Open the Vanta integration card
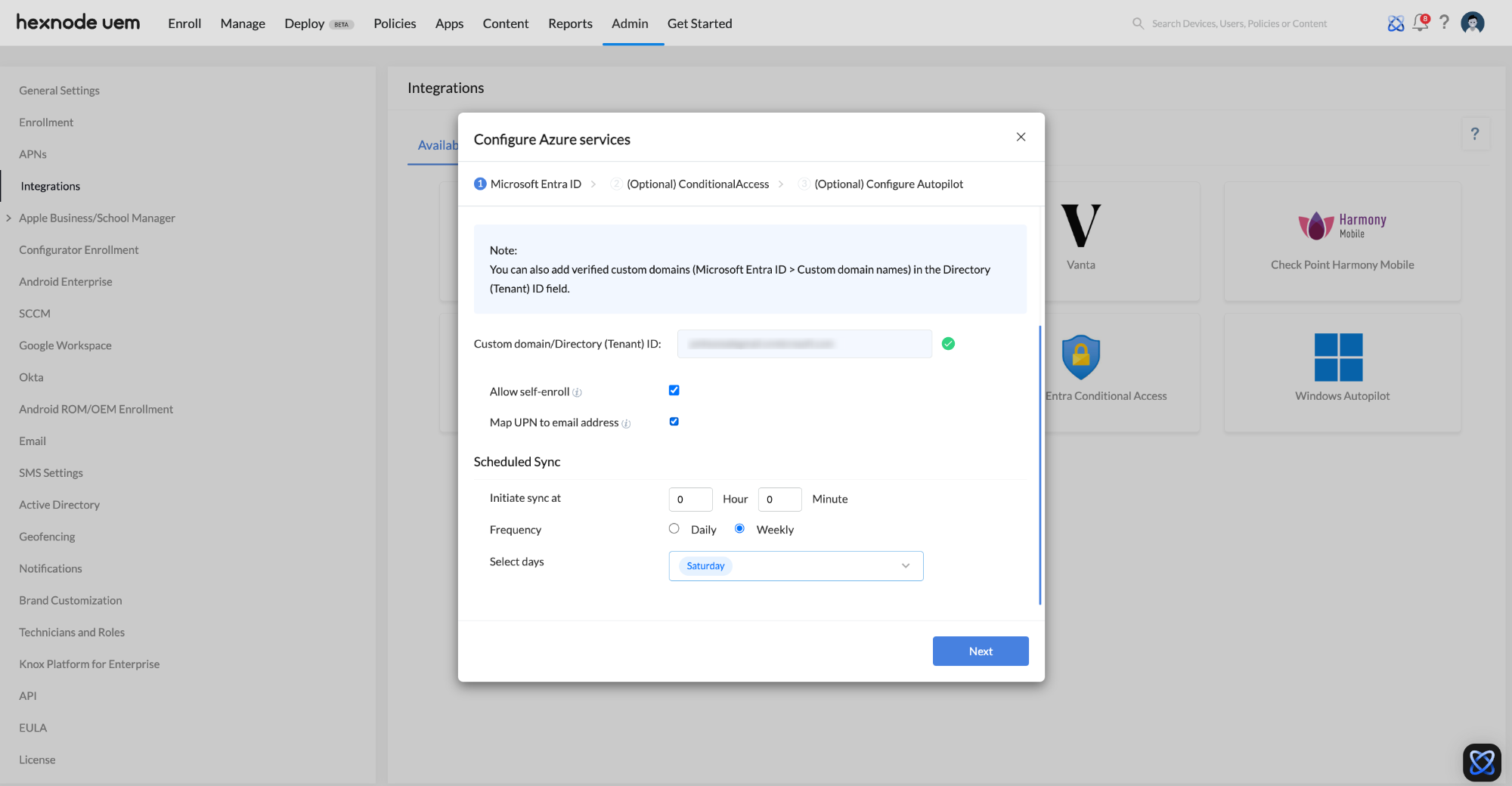The image size is (1512, 786). pyautogui.click(x=1121, y=241)
